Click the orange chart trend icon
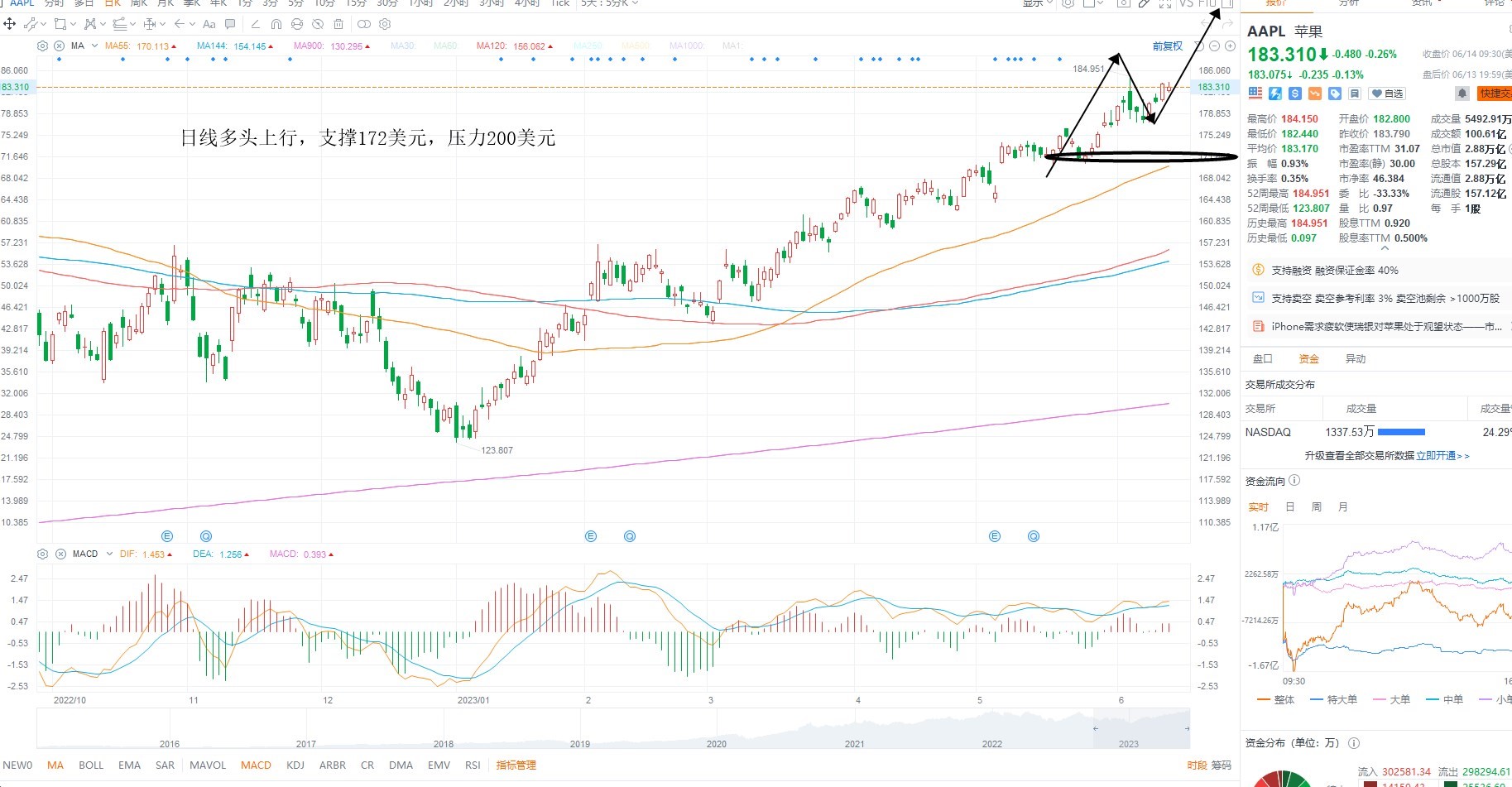Viewport: 1512px width, 787px height. coord(1315,94)
